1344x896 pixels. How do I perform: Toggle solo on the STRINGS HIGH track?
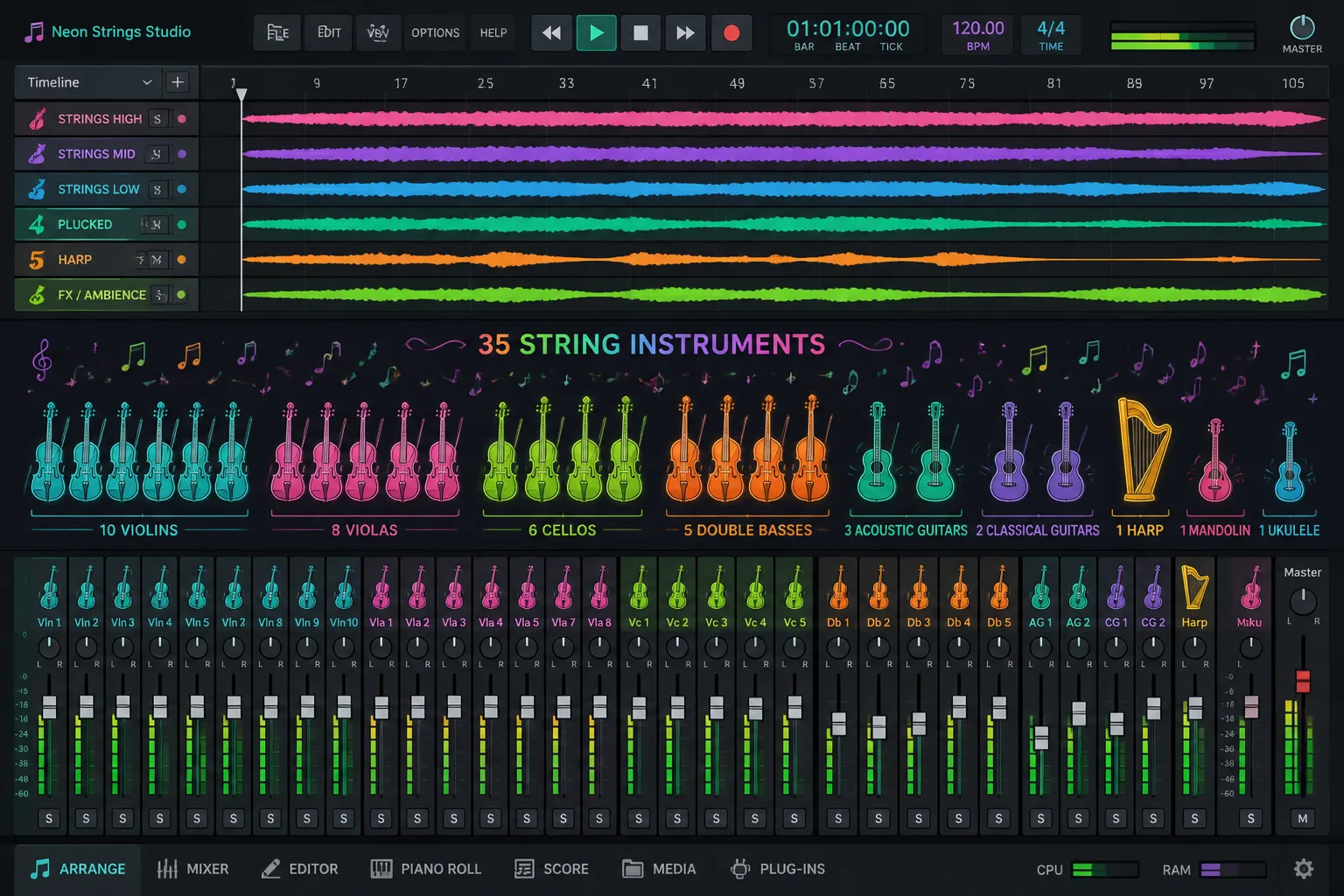(x=157, y=118)
